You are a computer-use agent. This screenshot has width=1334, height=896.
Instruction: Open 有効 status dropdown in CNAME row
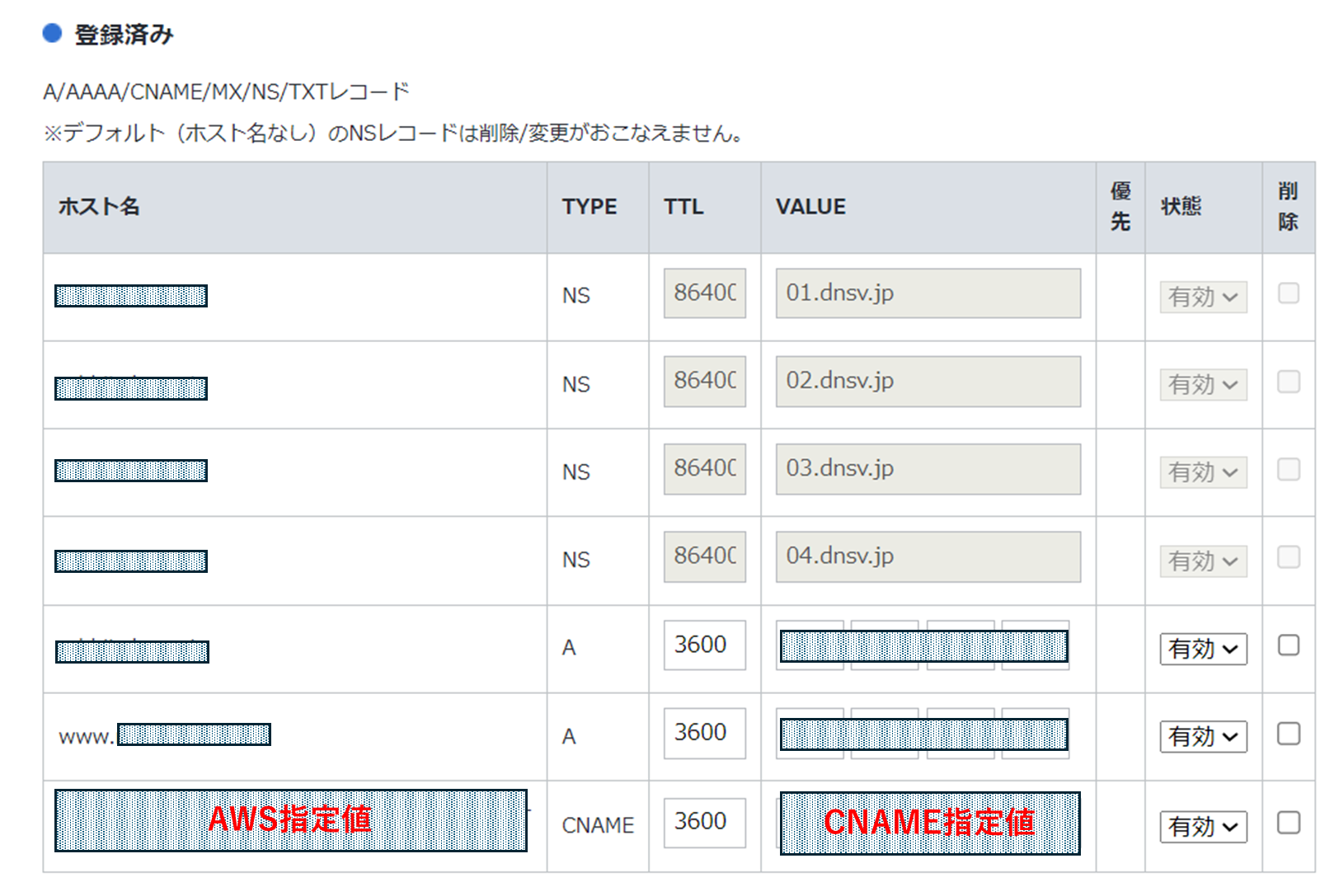(1203, 826)
